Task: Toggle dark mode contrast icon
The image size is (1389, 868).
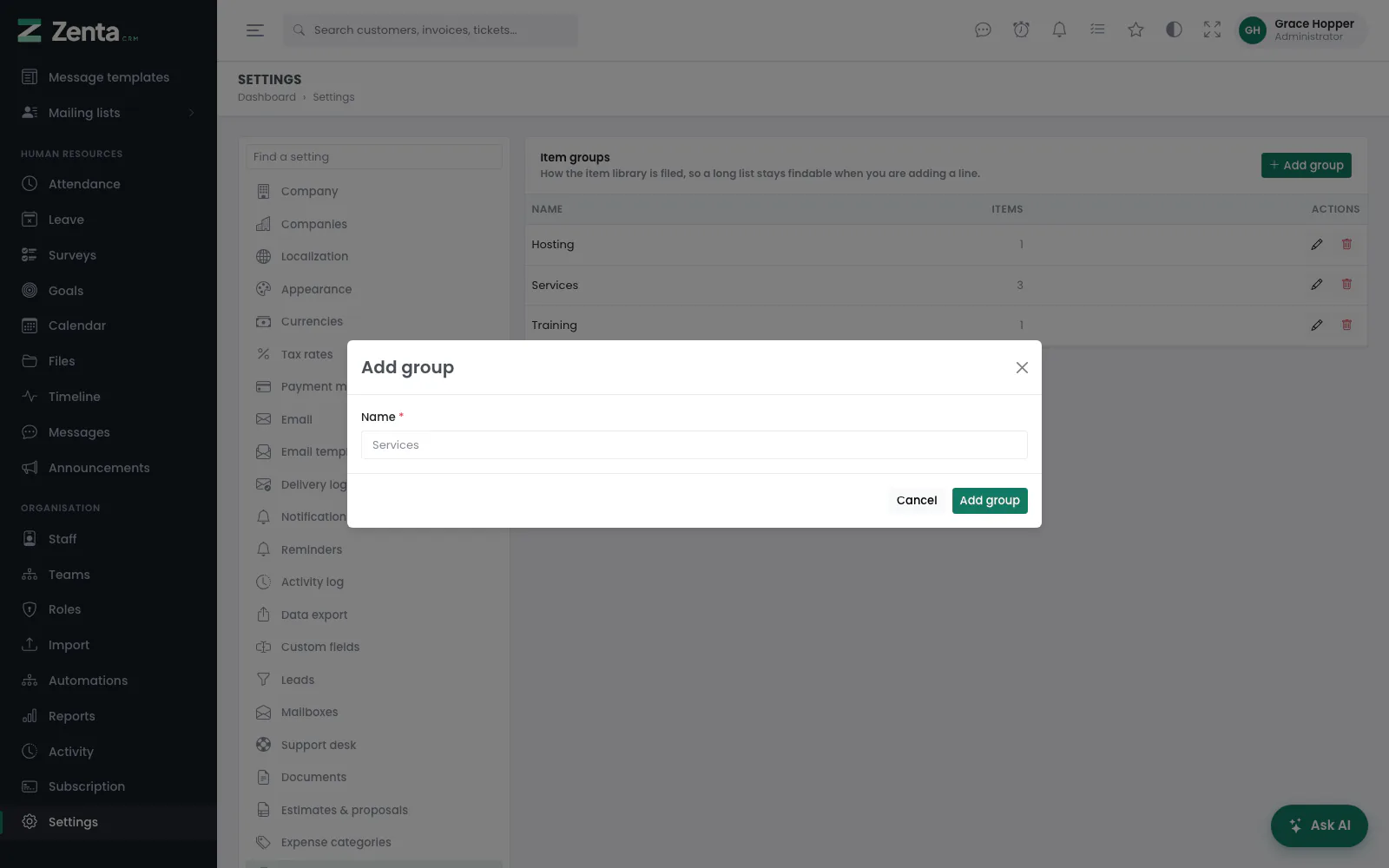Action: [x=1174, y=30]
